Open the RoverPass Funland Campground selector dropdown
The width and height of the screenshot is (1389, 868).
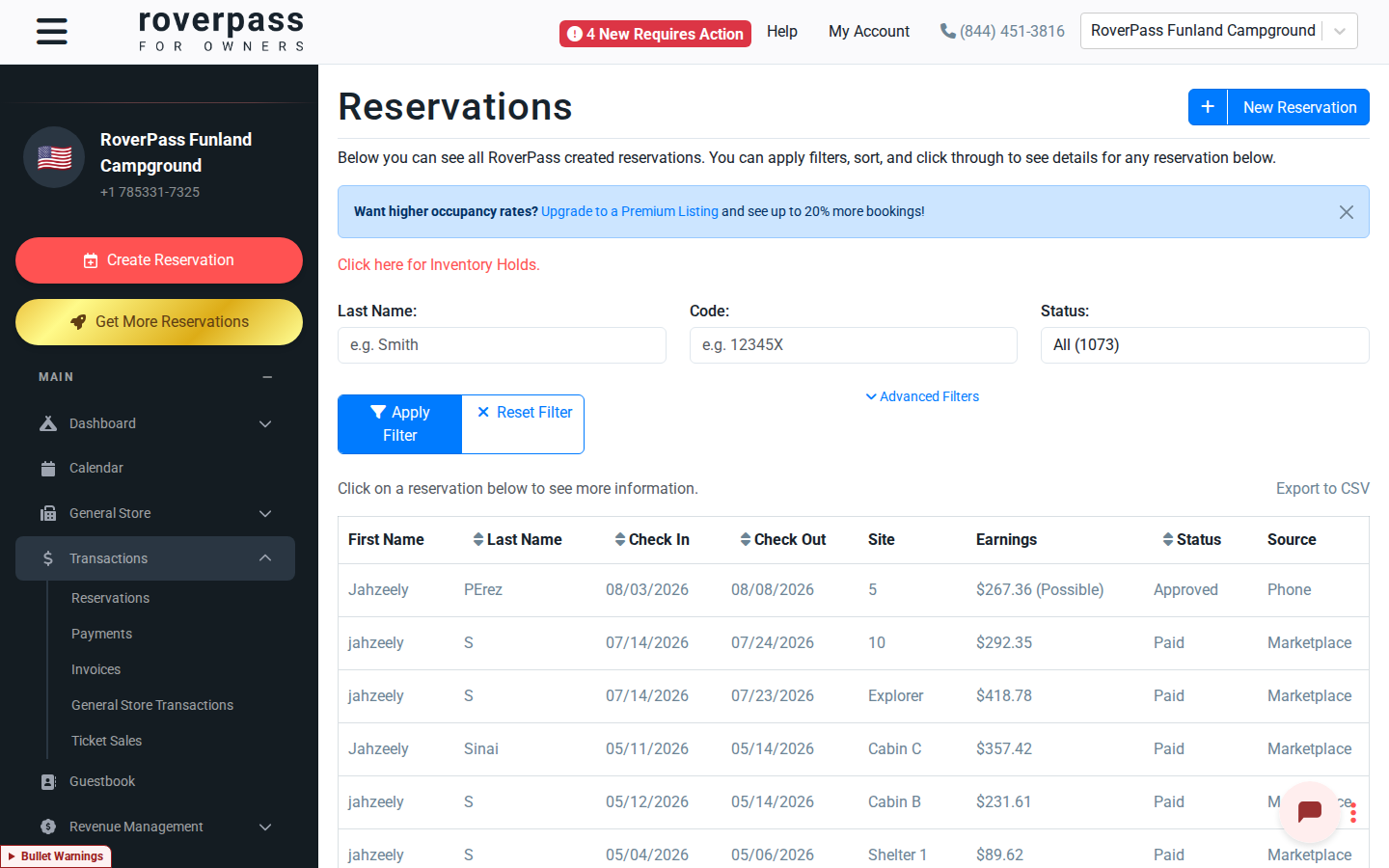(x=1219, y=31)
